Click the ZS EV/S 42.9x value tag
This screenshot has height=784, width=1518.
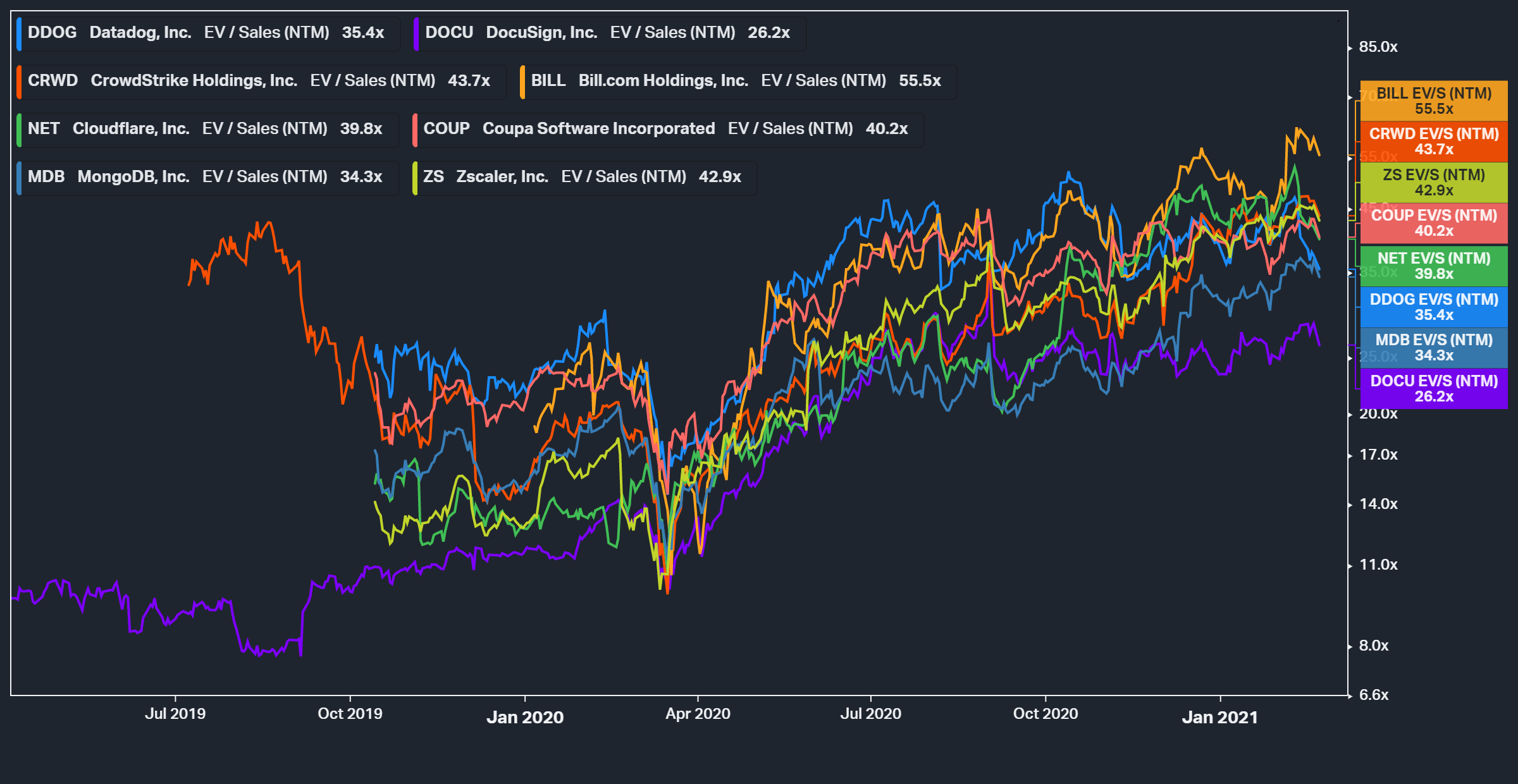pyautogui.click(x=1434, y=183)
